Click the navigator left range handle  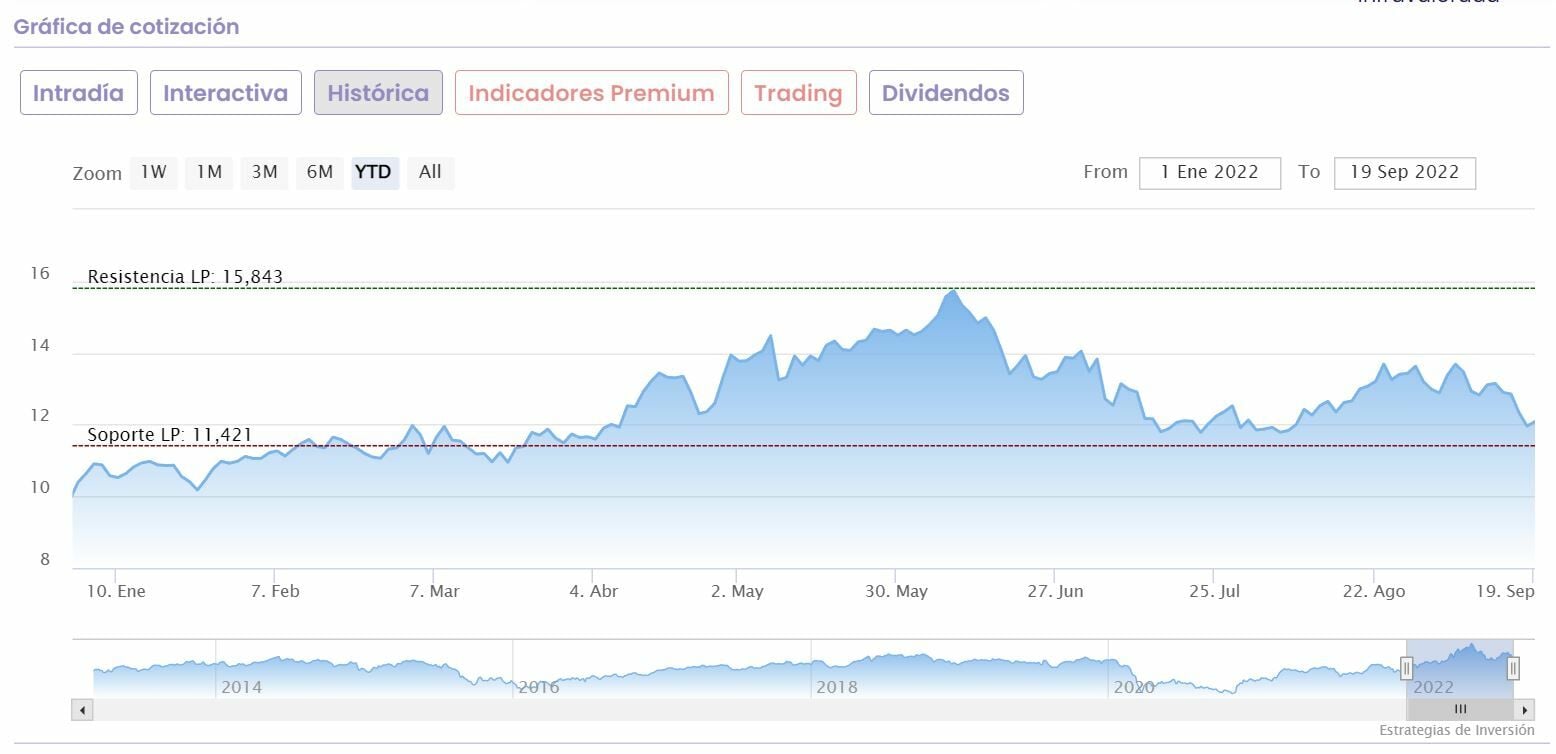click(1406, 668)
